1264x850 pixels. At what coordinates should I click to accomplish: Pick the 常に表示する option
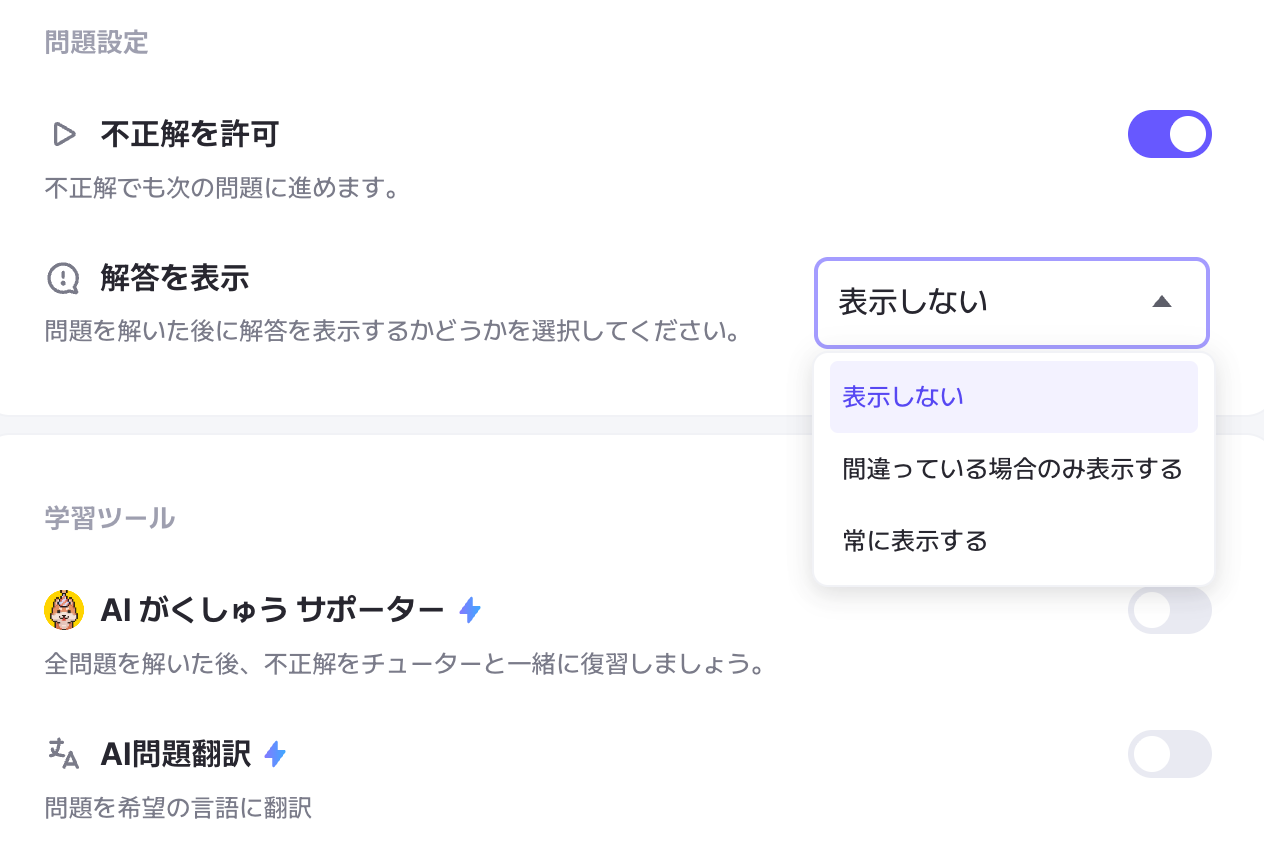1014,541
